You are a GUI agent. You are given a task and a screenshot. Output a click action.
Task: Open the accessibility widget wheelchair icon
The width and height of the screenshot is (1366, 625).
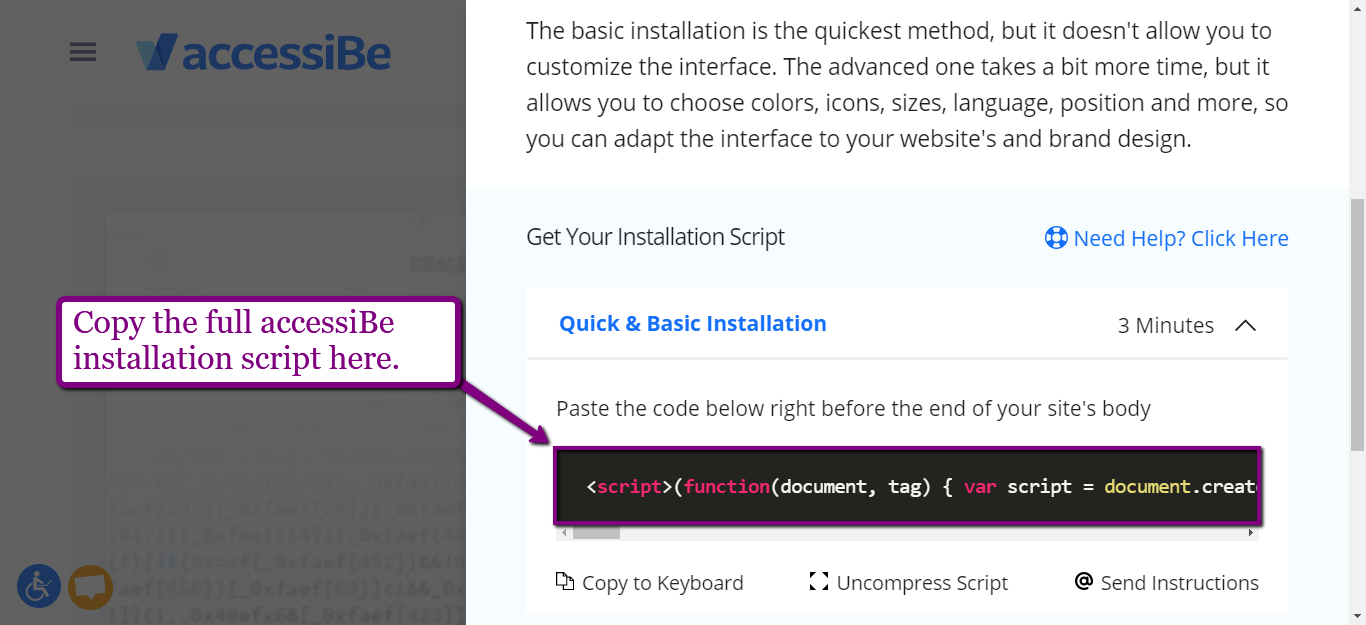[38, 587]
